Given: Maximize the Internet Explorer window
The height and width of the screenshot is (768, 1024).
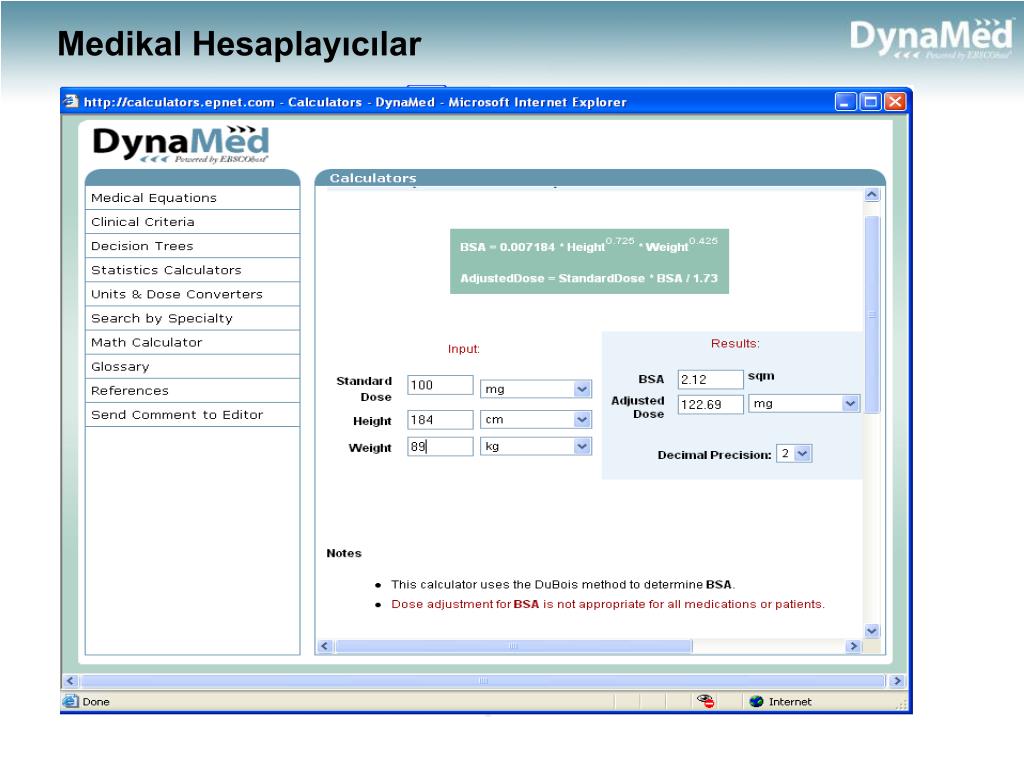Looking at the screenshot, I should click(x=870, y=102).
